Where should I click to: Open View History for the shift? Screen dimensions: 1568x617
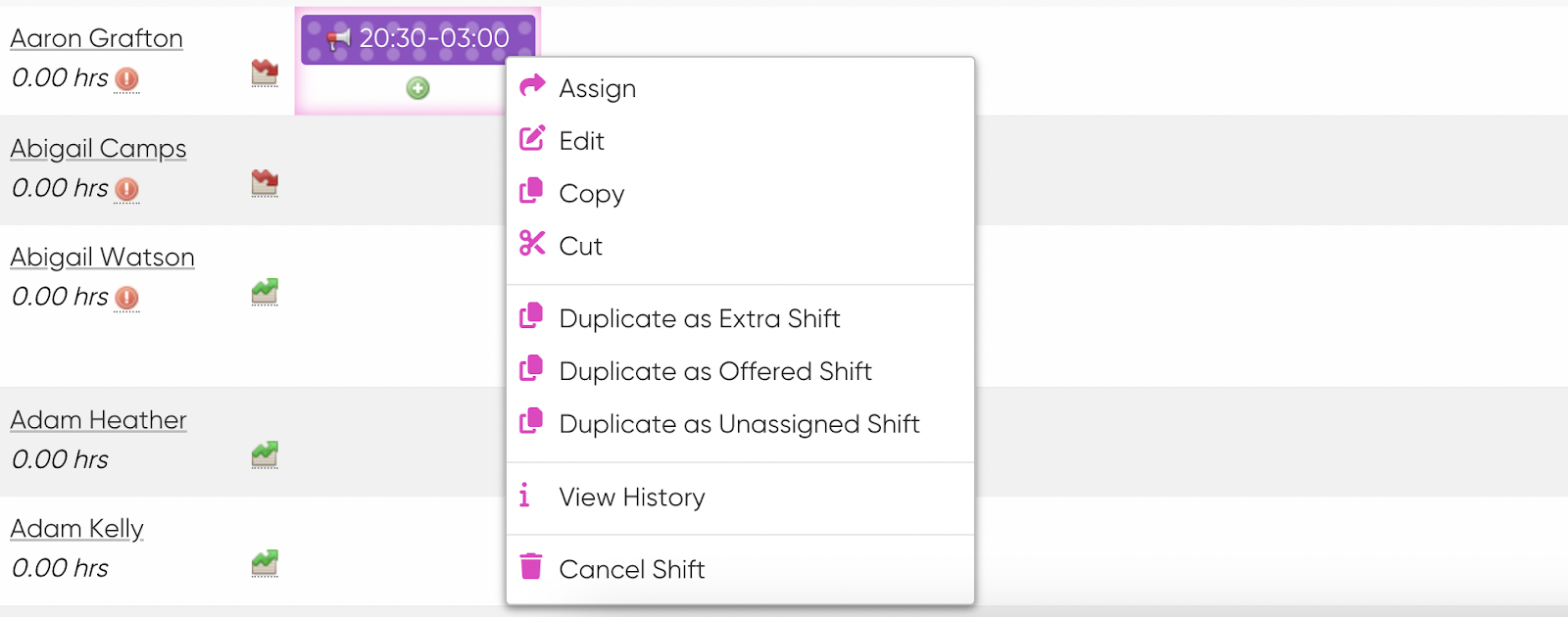pyautogui.click(x=740, y=498)
